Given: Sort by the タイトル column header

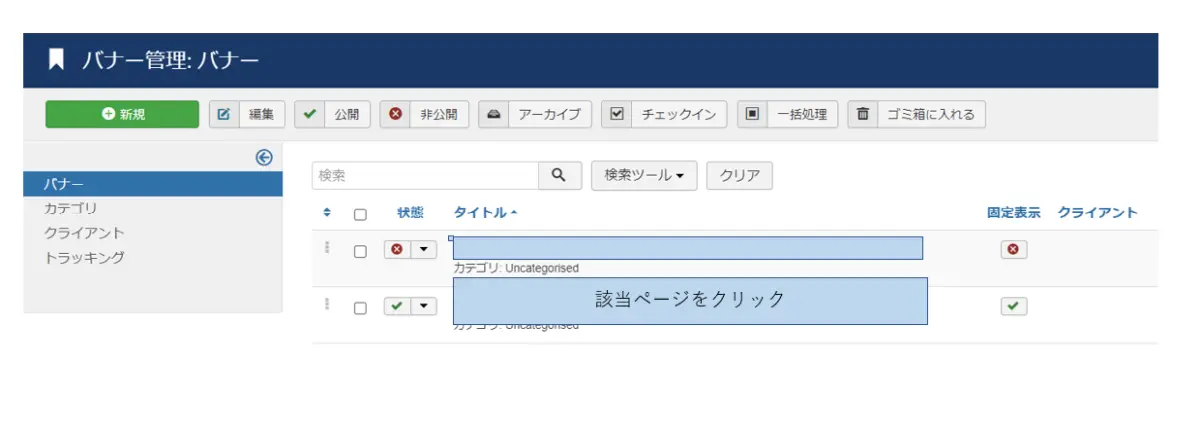Looking at the screenshot, I should tap(485, 213).
